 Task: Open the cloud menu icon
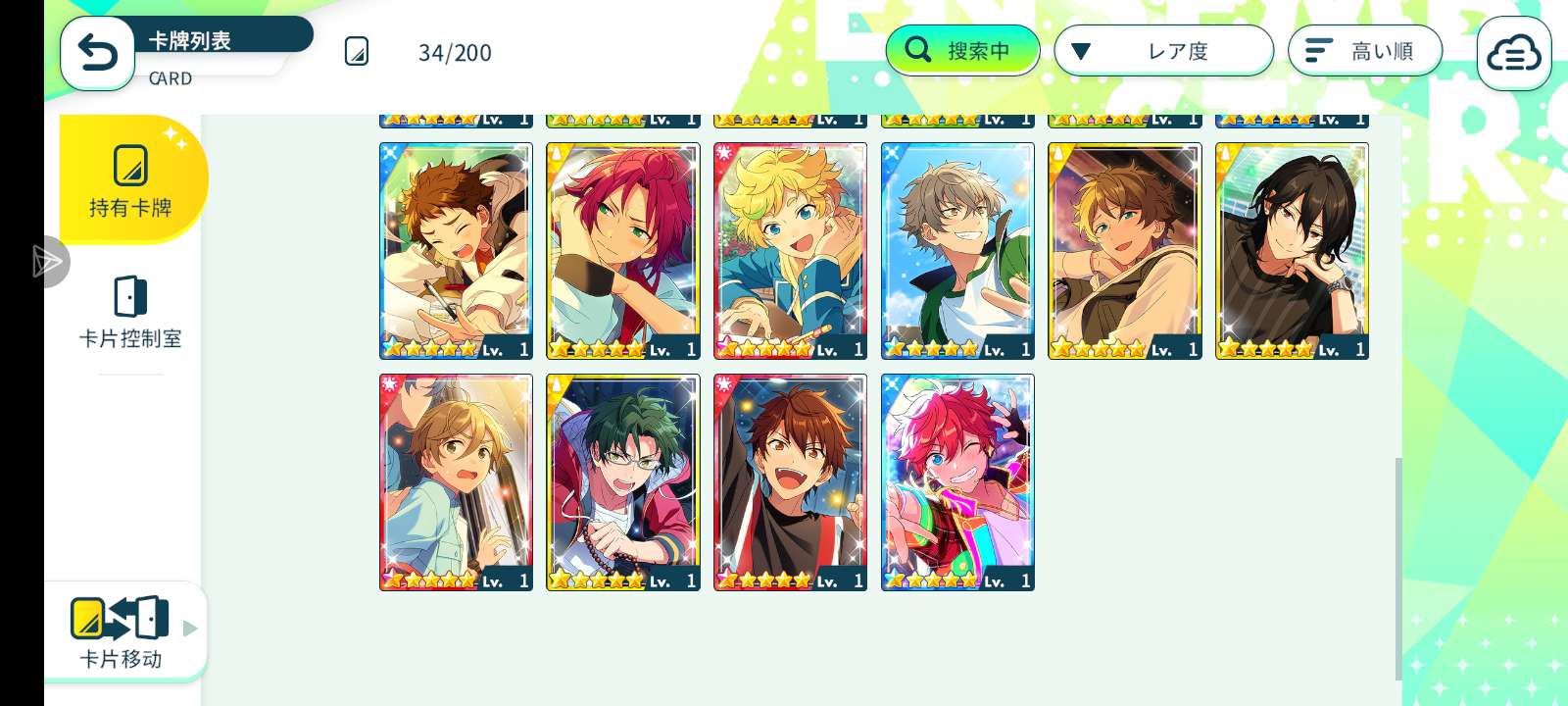click(1514, 54)
